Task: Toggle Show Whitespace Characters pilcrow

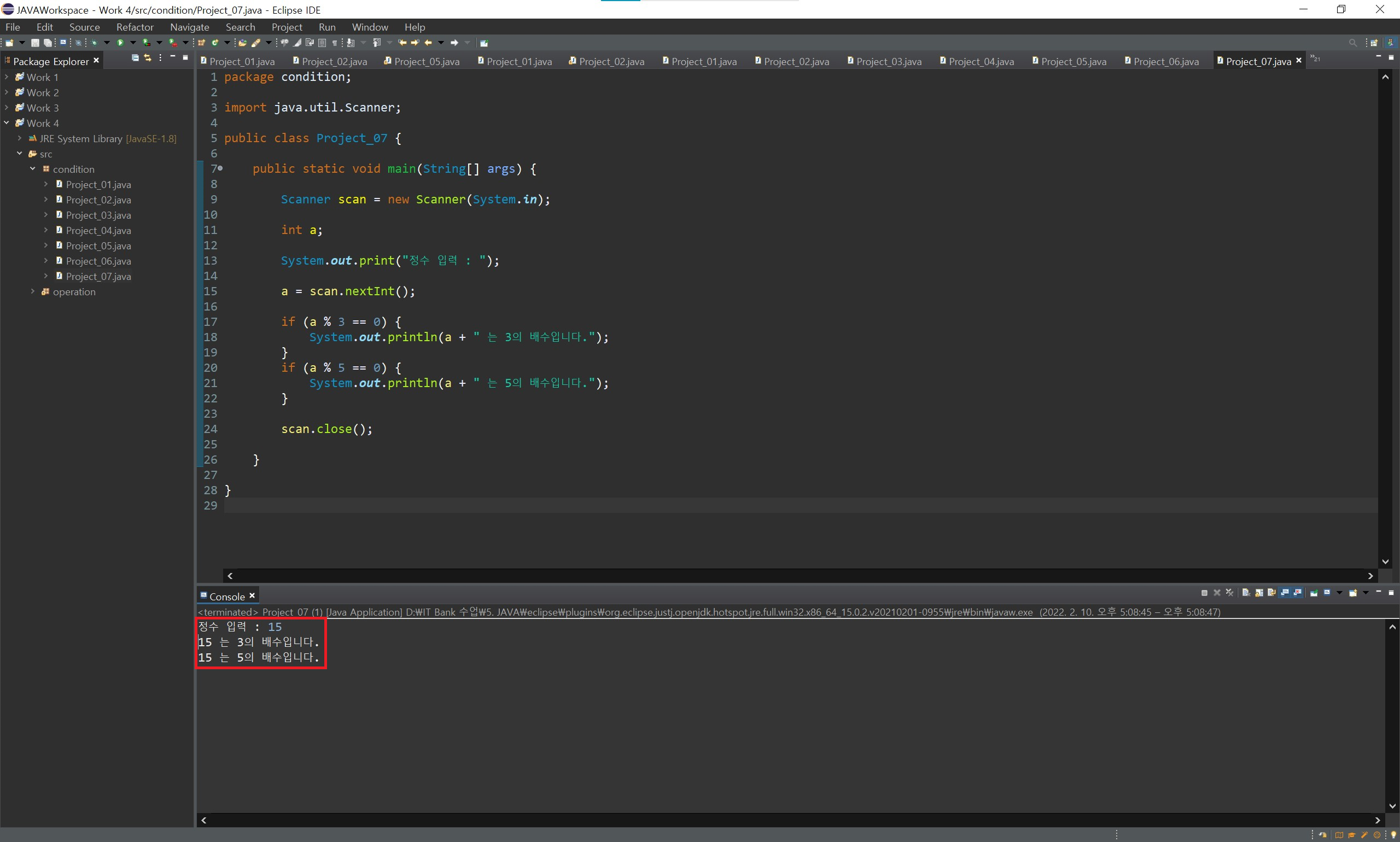Action: [x=335, y=43]
